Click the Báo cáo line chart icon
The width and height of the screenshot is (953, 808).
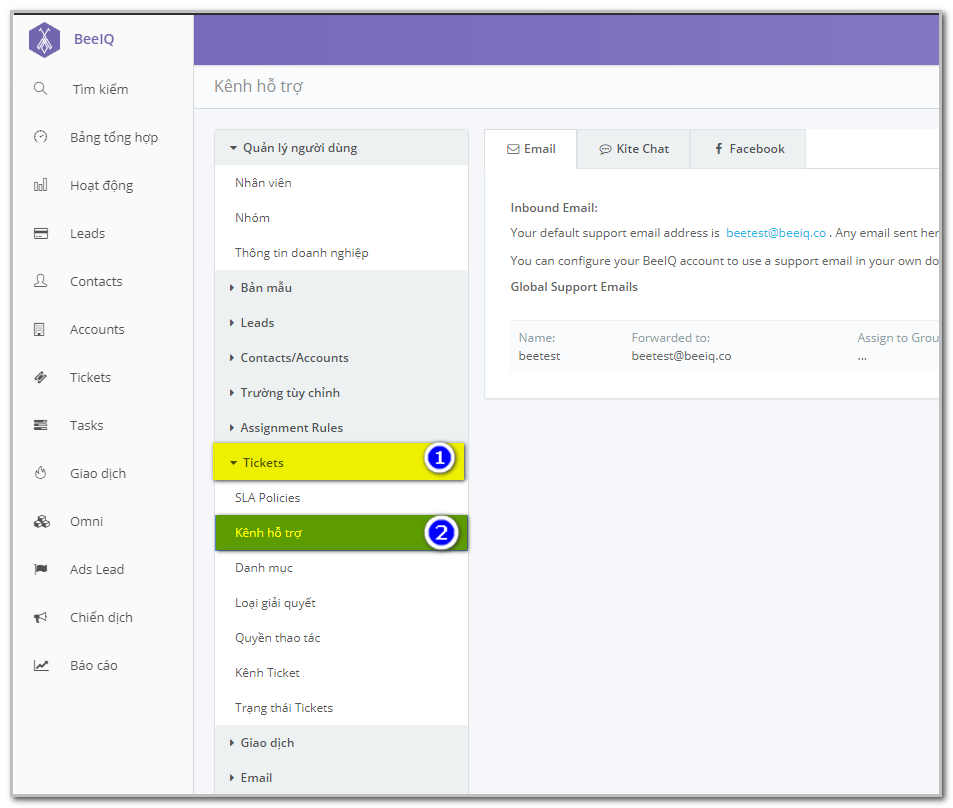41,665
